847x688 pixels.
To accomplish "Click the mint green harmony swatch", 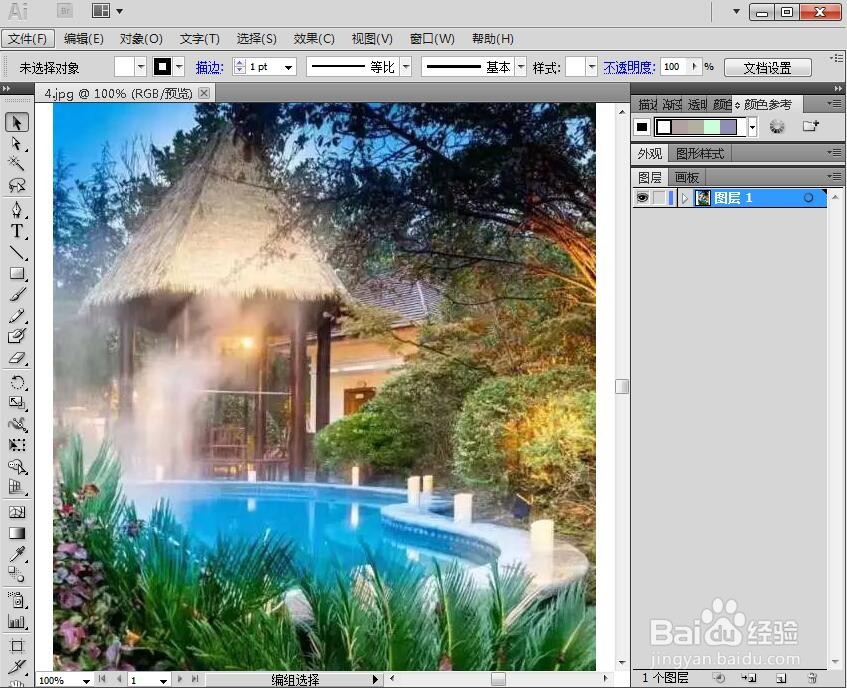I will (x=712, y=127).
